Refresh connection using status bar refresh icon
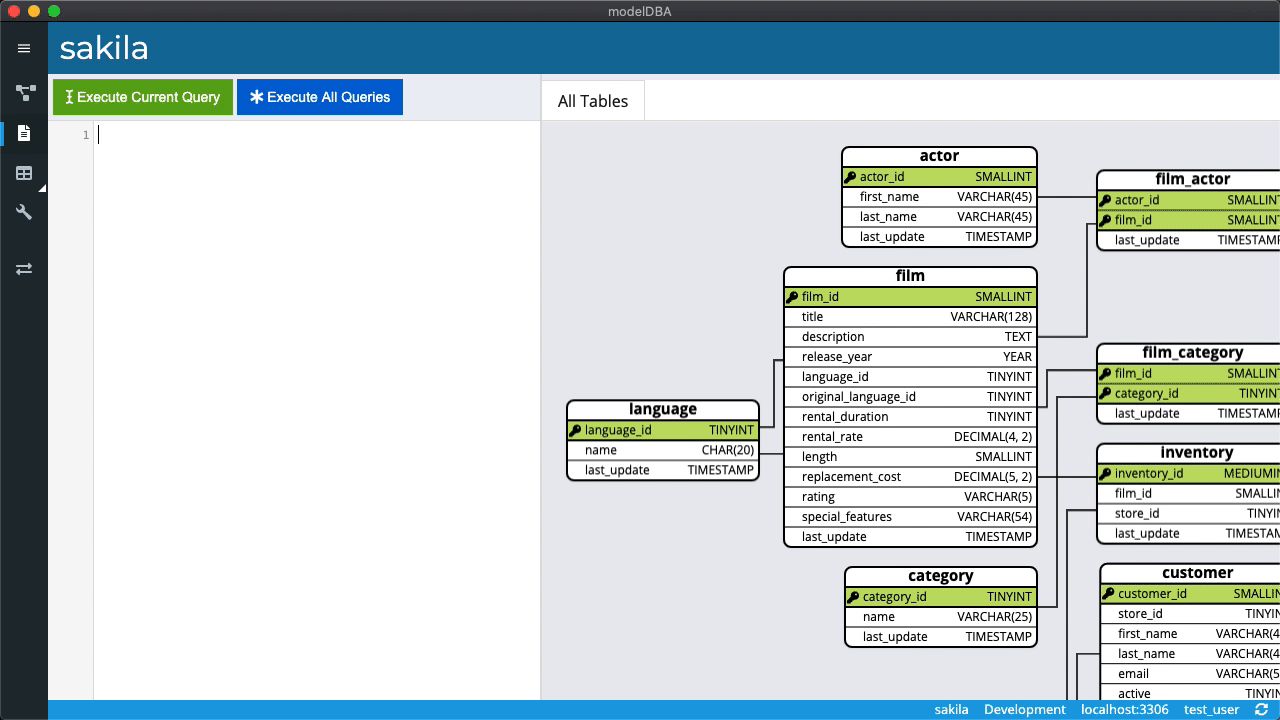Viewport: 1280px width, 720px height. [1262, 709]
